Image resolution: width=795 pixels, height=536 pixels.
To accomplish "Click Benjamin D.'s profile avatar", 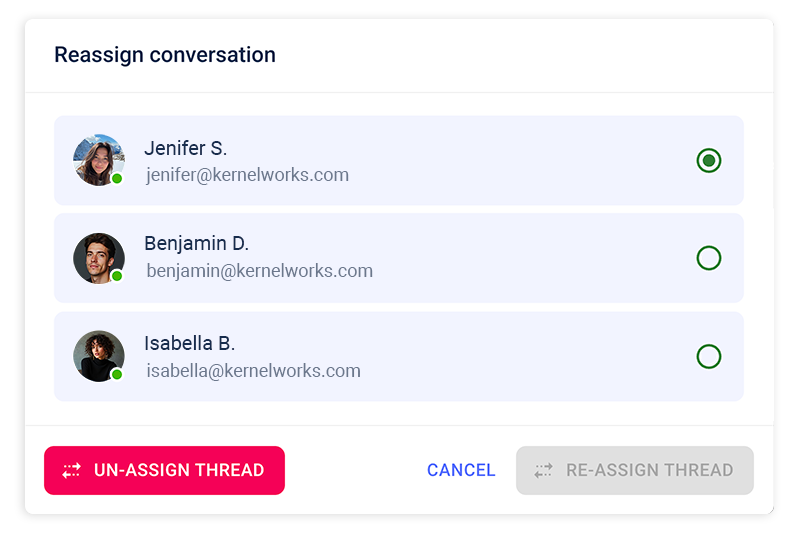I will (98, 258).
